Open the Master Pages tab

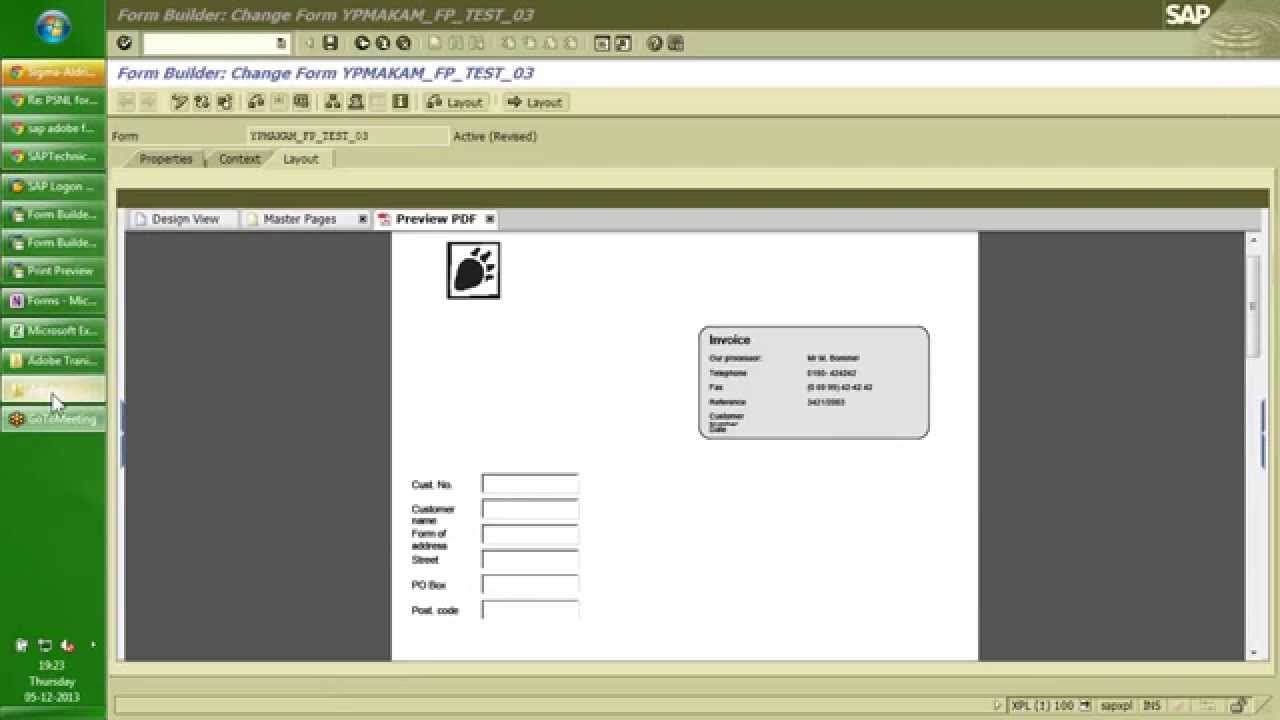(x=299, y=219)
